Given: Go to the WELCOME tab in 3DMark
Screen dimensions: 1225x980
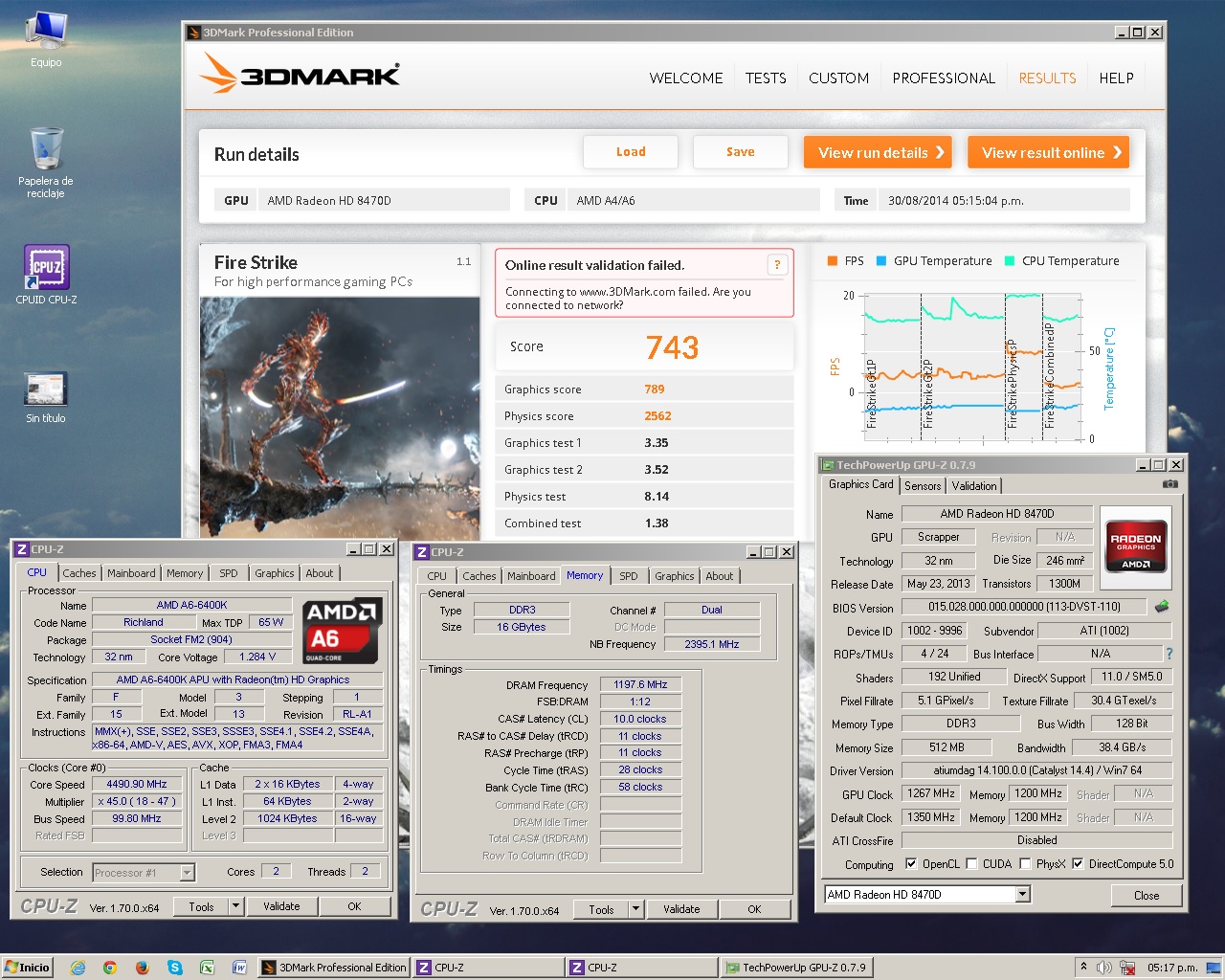Looking at the screenshot, I should [x=686, y=78].
